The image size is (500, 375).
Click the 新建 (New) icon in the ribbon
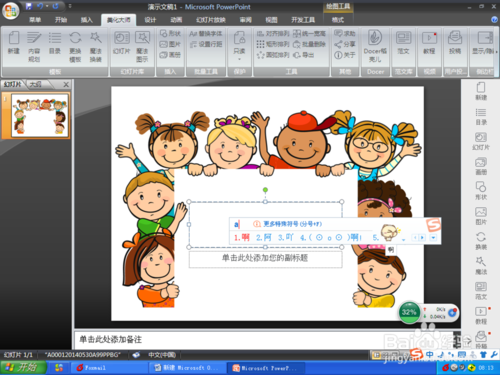tap(14, 42)
